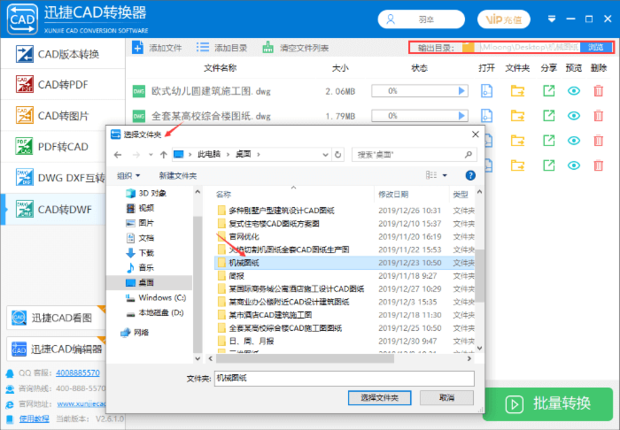The height and width of the screenshot is (430, 620).
Task: Click the second file's 0% progress bar
Action: pos(420,116)
